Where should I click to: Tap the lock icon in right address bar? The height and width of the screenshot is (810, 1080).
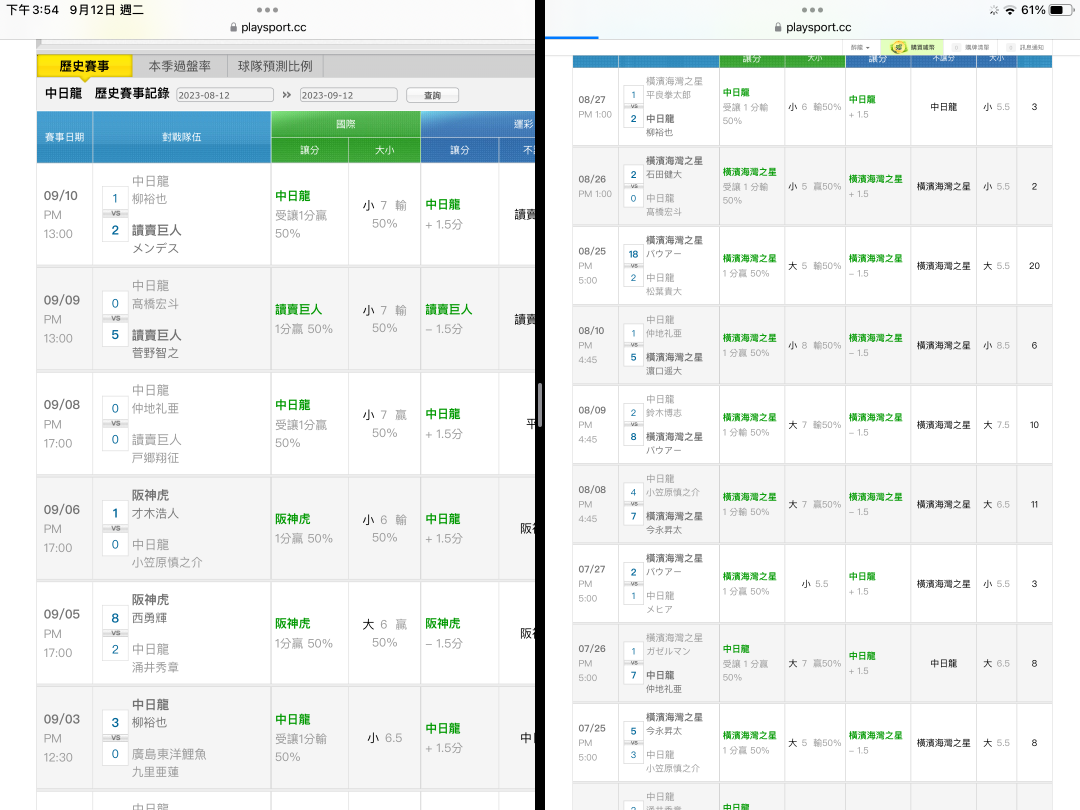(x=778, y=28)
